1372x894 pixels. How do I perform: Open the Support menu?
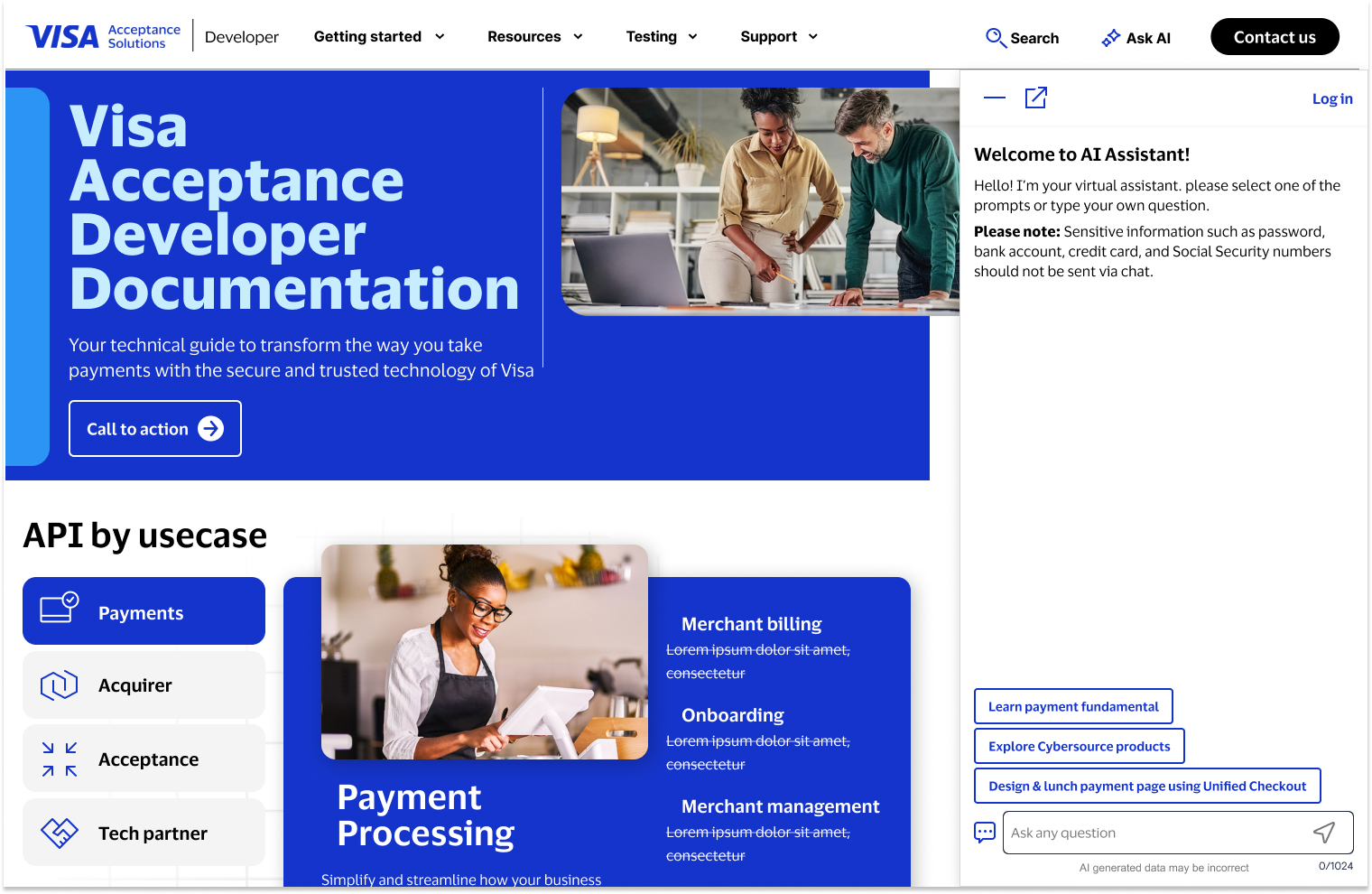(x=780, y=37)
